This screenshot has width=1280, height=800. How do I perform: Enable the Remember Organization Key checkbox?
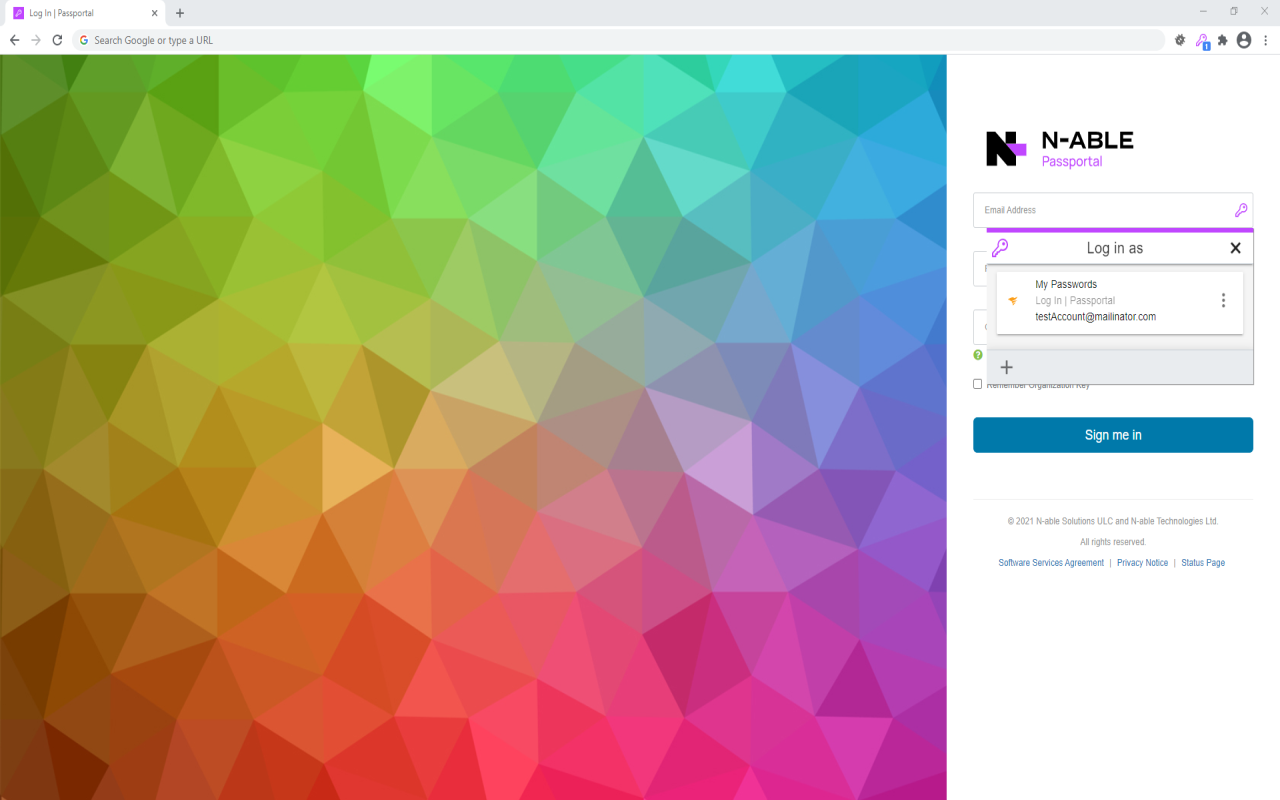[x=977, y=383]
